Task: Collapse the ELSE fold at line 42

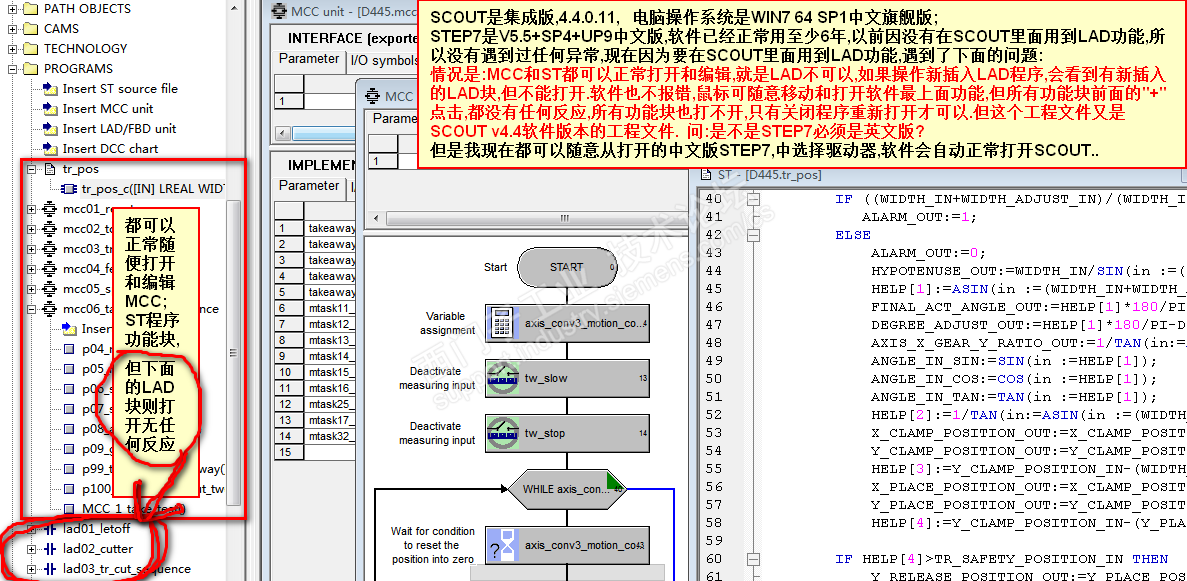Action: coord(753,236)
